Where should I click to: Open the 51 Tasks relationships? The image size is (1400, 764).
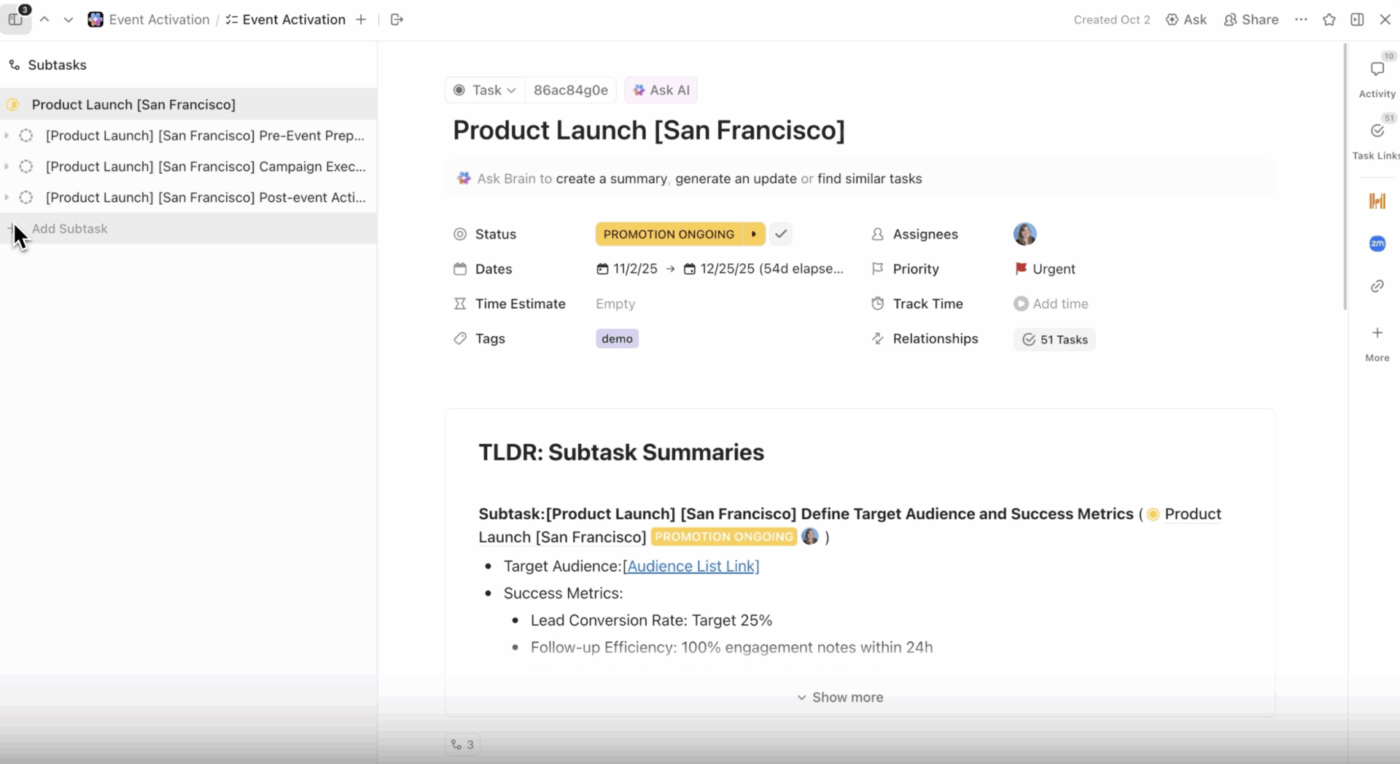(x=1055, y=340)
